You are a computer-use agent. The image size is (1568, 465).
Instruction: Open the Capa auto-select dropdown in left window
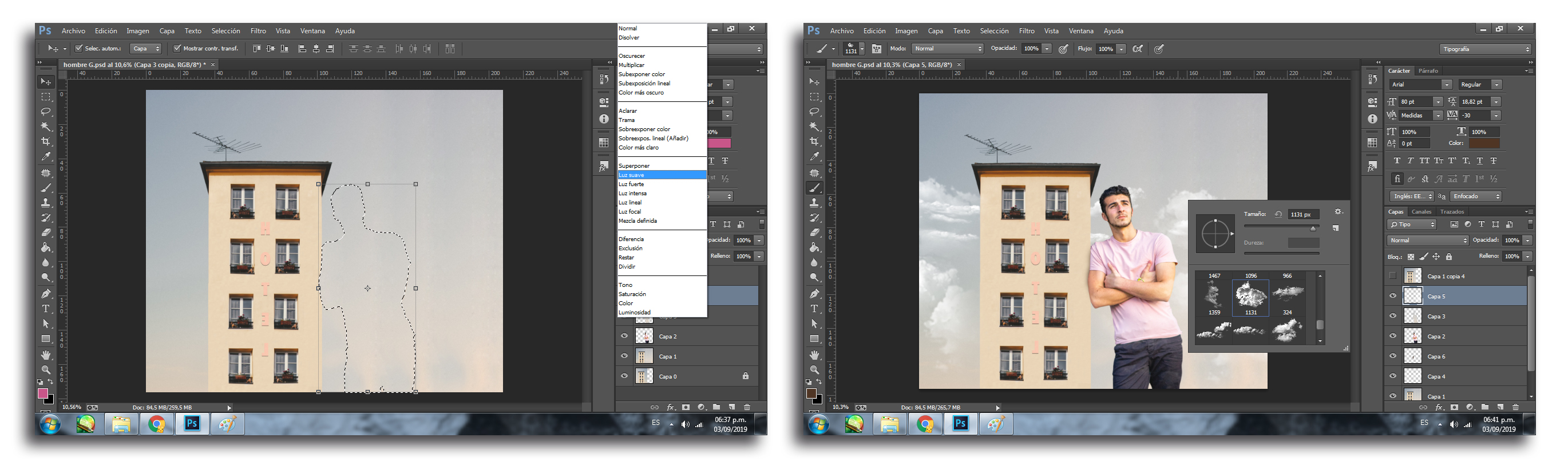pos(146,49)
